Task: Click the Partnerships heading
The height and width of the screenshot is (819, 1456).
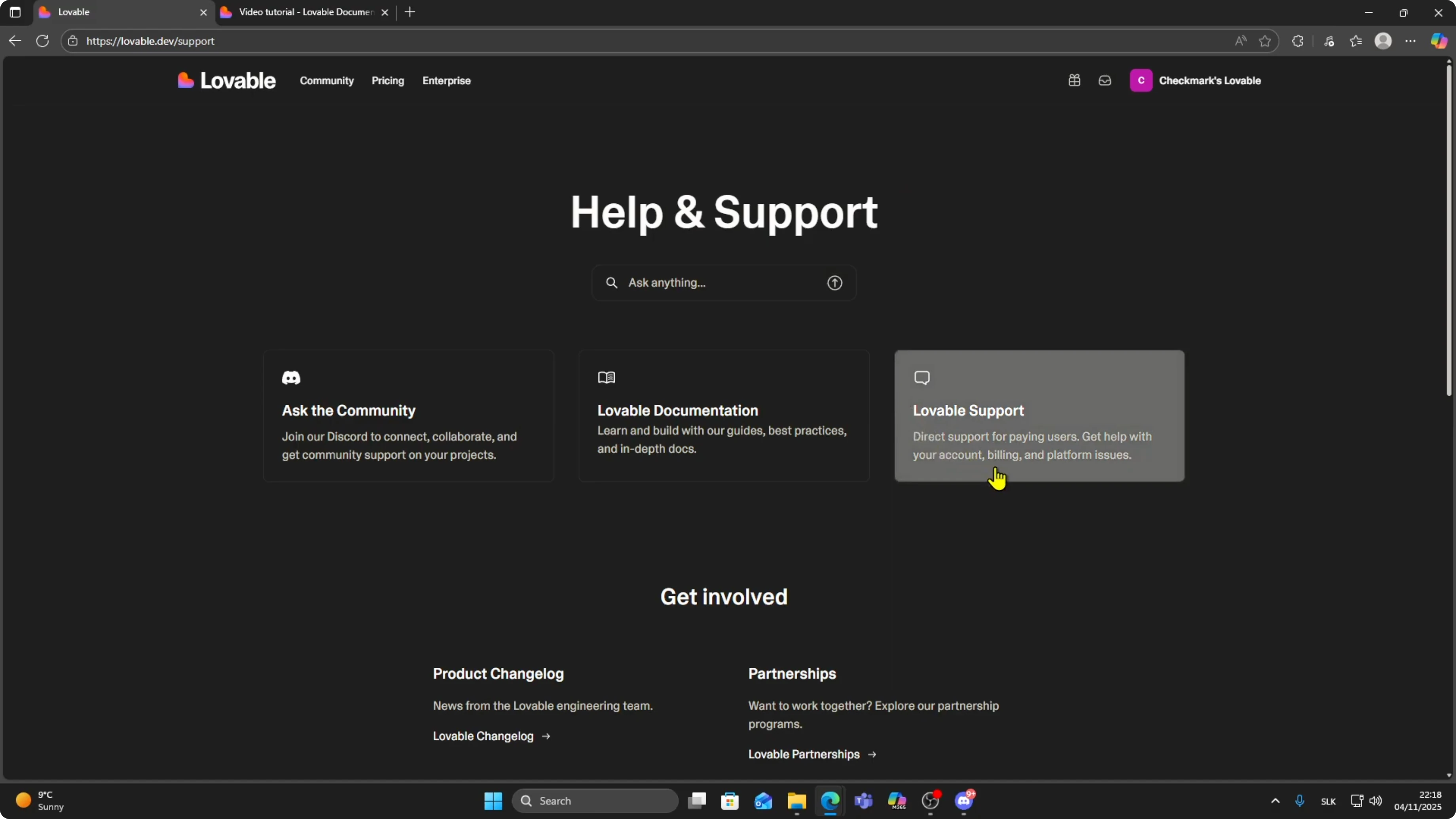Action: [792, 674]
